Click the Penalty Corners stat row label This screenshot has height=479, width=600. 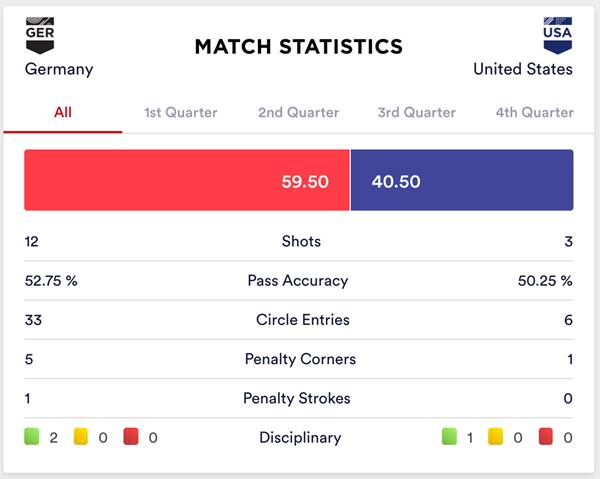tap(300, 359)
